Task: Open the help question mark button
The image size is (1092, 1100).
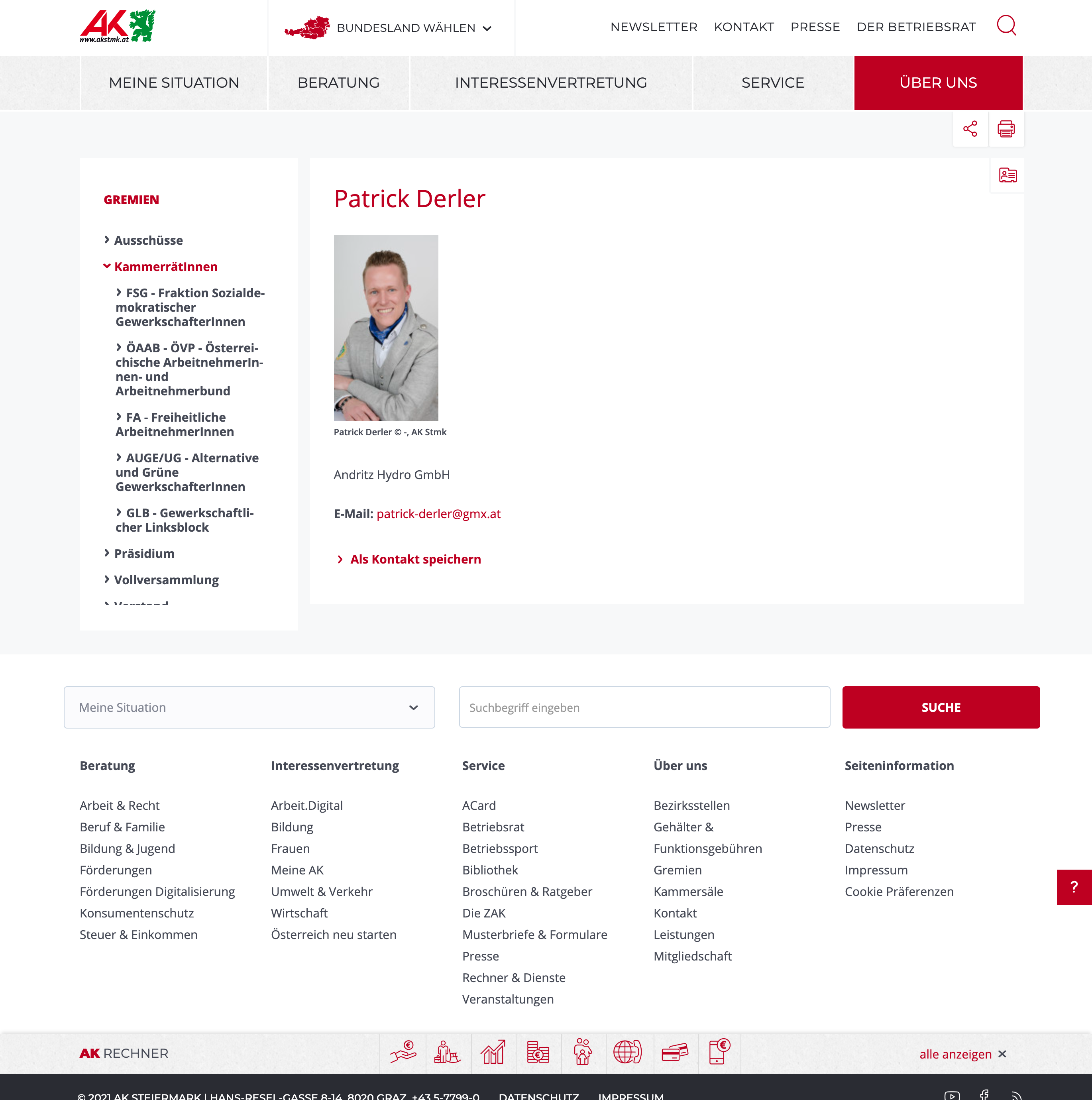Action: (1074, 886)
